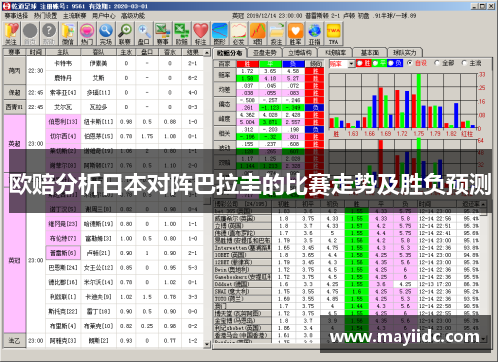The width and height of the screenshot is (500, 362).
Task: Click match list scrollbar down arrow
Action: (x=207, y=344)
